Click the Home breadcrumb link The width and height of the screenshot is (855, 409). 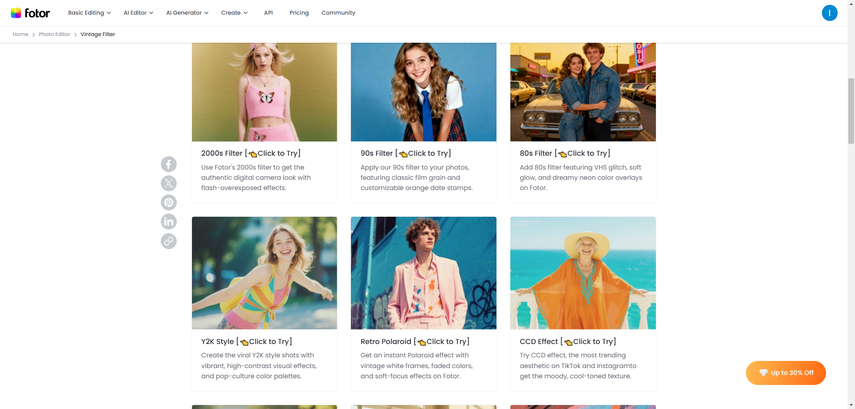click(20, 34)
